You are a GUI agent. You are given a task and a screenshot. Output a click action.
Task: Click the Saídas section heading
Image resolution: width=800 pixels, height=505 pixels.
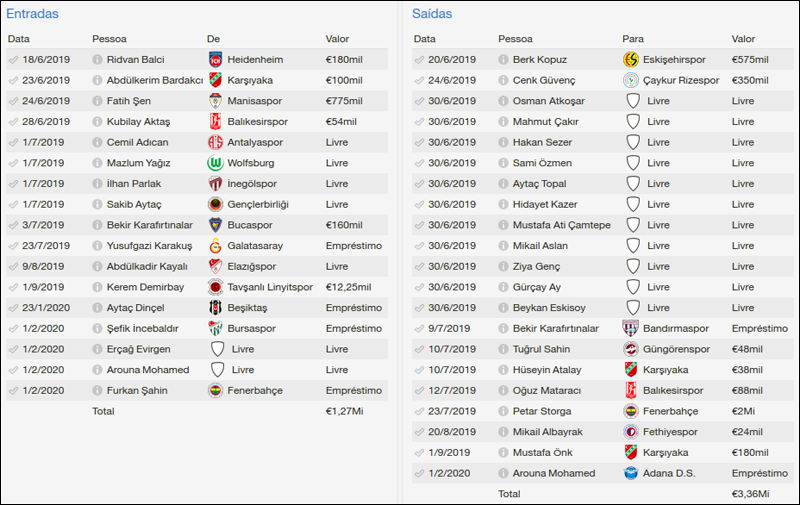pyautogui.click(x=432, y=14)
